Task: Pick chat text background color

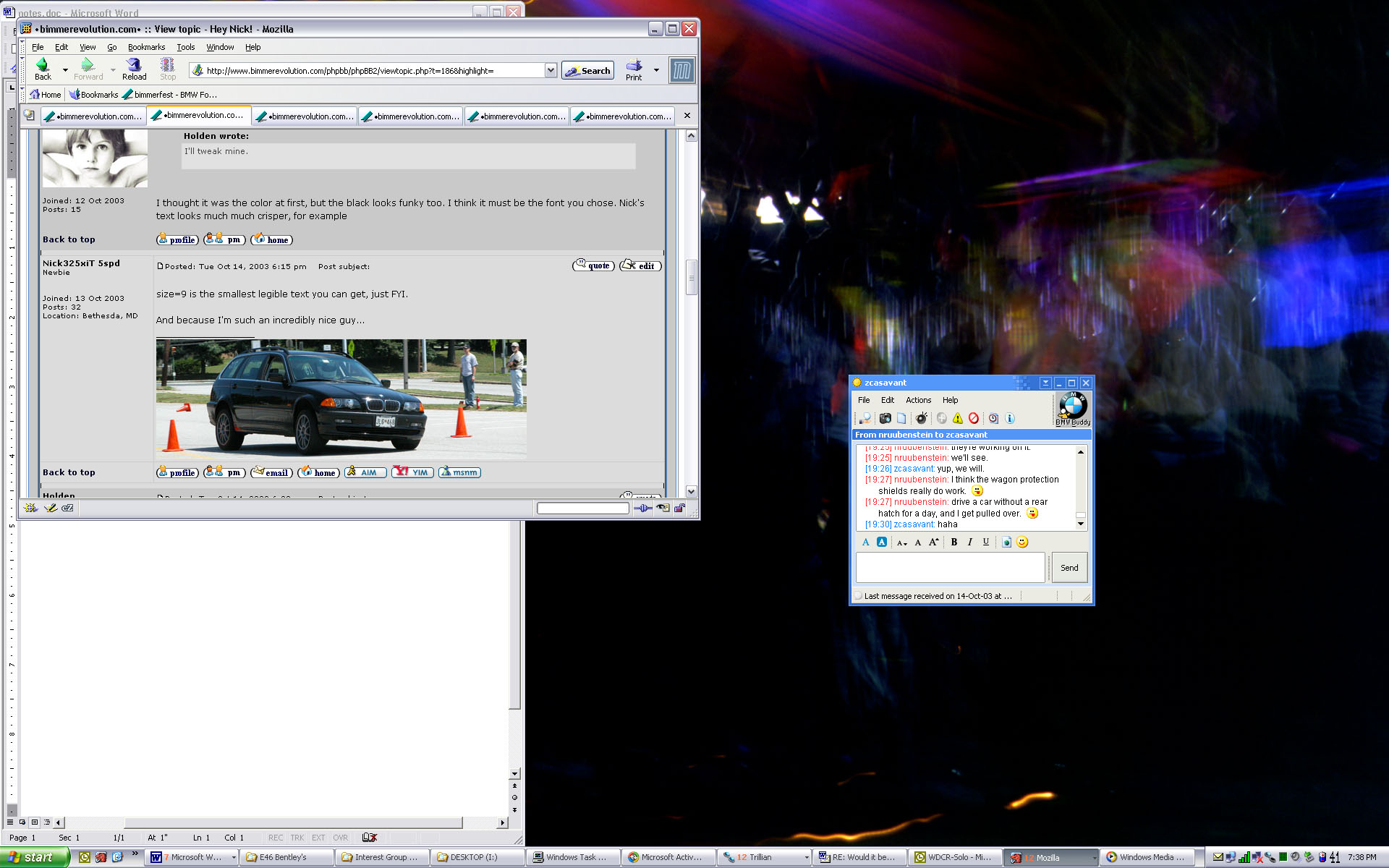Action: [x=882, y=542]
